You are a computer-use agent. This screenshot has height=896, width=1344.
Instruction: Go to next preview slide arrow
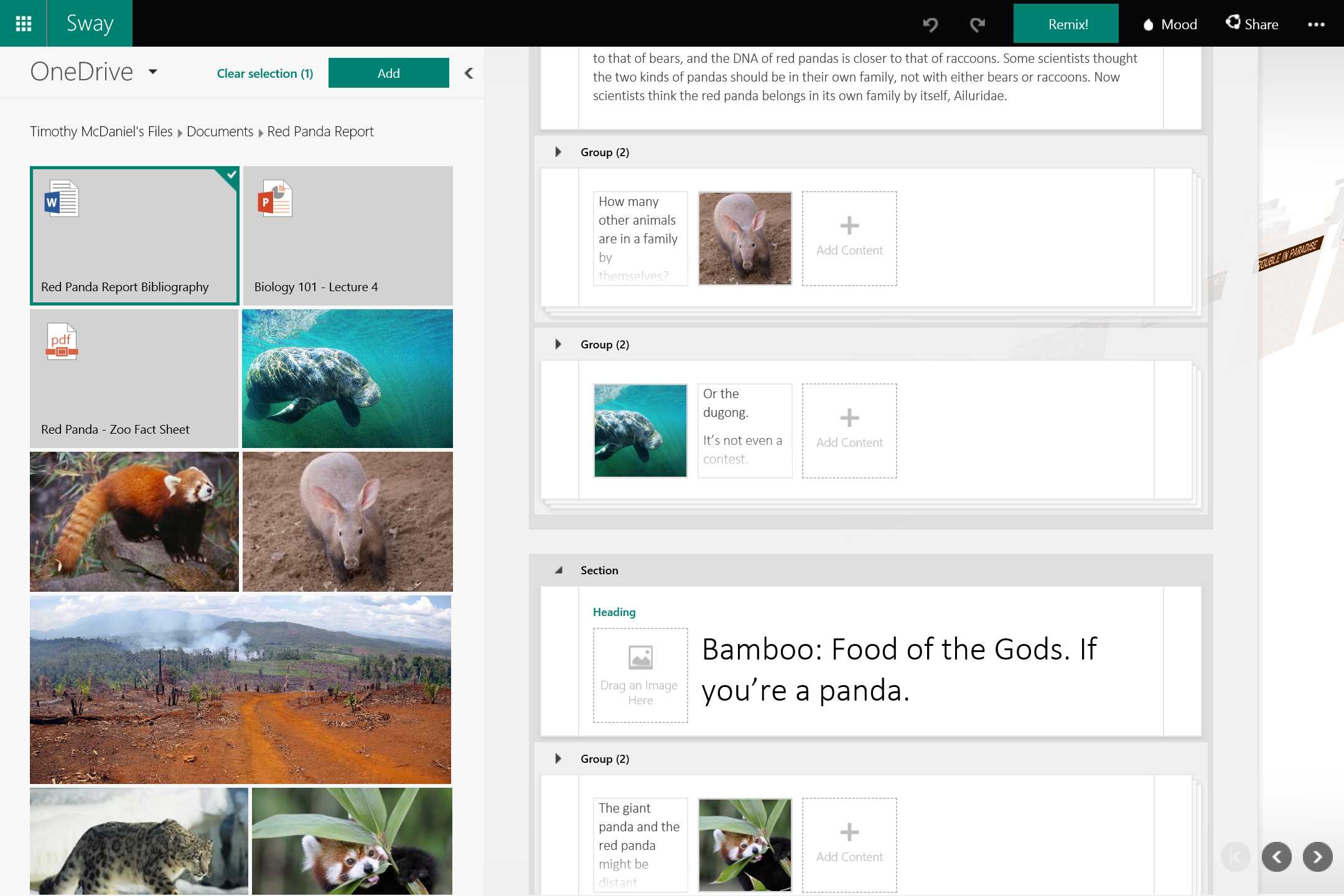1317,857
